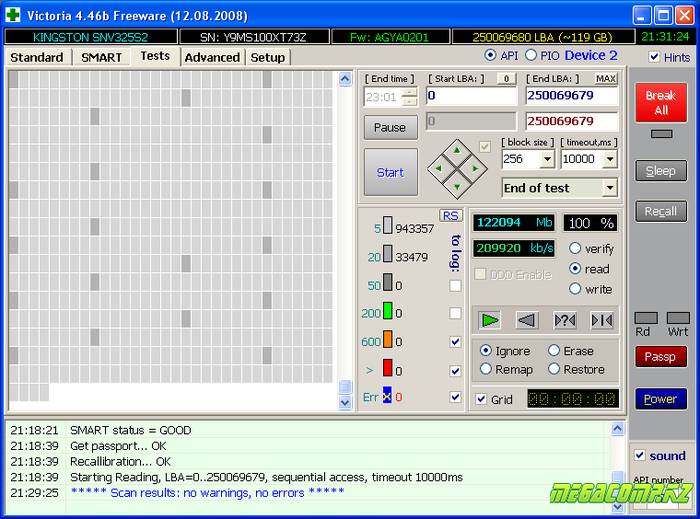This screenshot has height=519, width=700.
Task: Click the orange 600 ms color block
Action: click(387, 341)
